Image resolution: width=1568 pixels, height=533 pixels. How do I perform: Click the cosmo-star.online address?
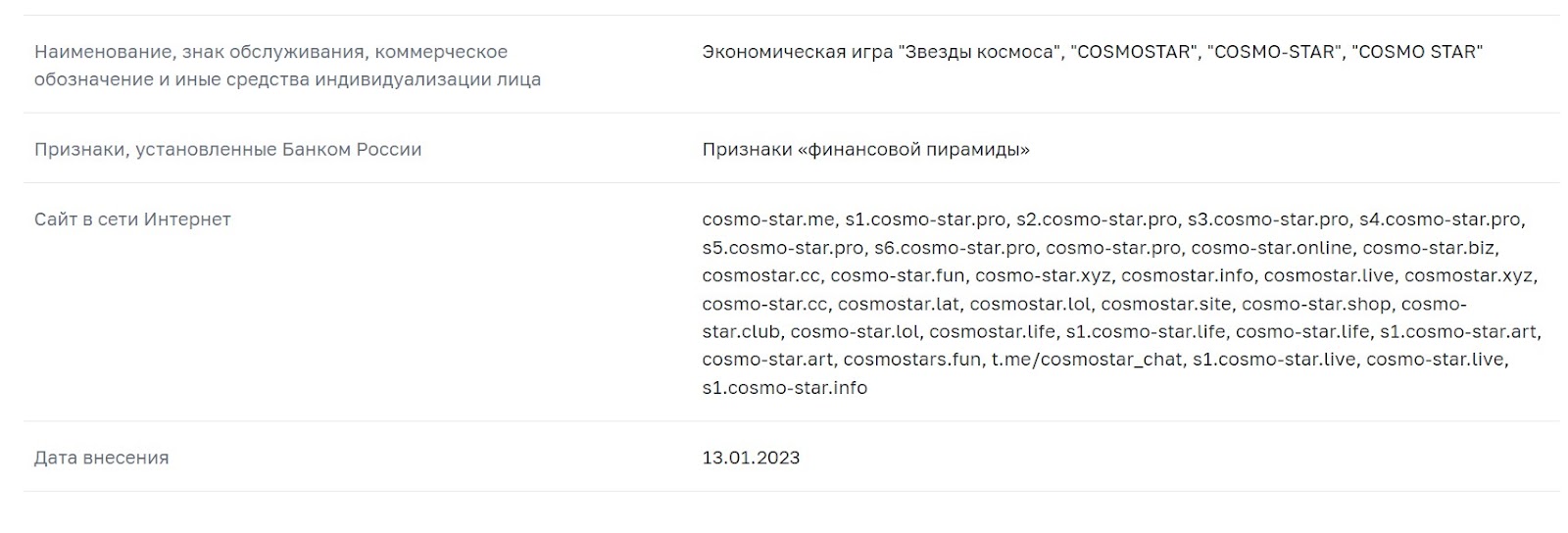(x=1270, y=248)
